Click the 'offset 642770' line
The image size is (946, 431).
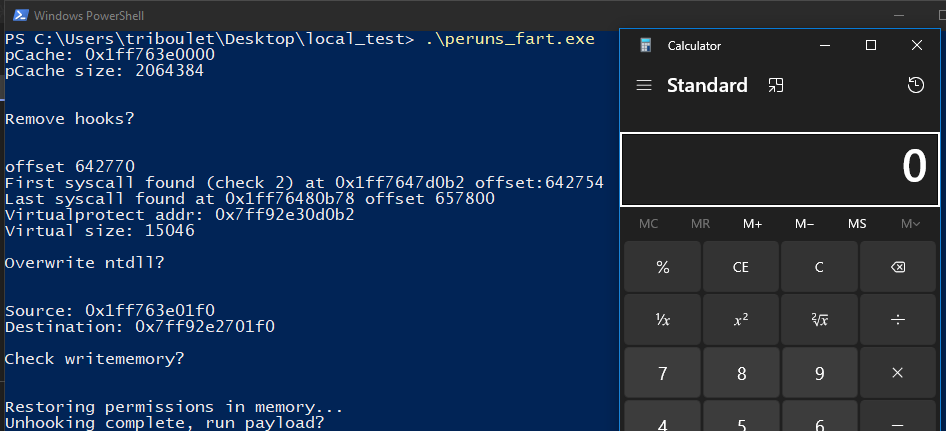point(70,167)
